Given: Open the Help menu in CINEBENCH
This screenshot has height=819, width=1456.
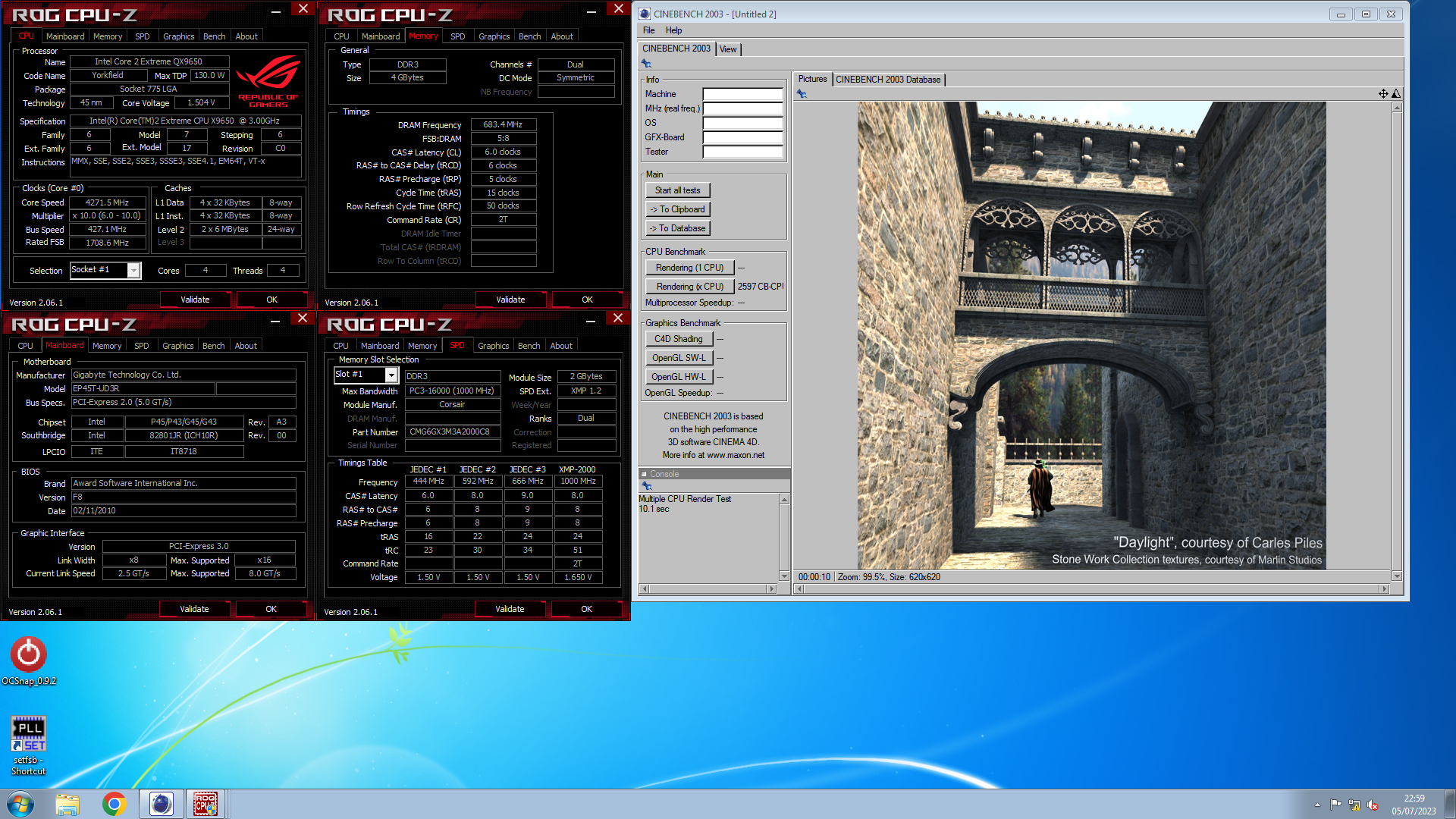Looking at the screenshot, I should (x=673, y=30).
